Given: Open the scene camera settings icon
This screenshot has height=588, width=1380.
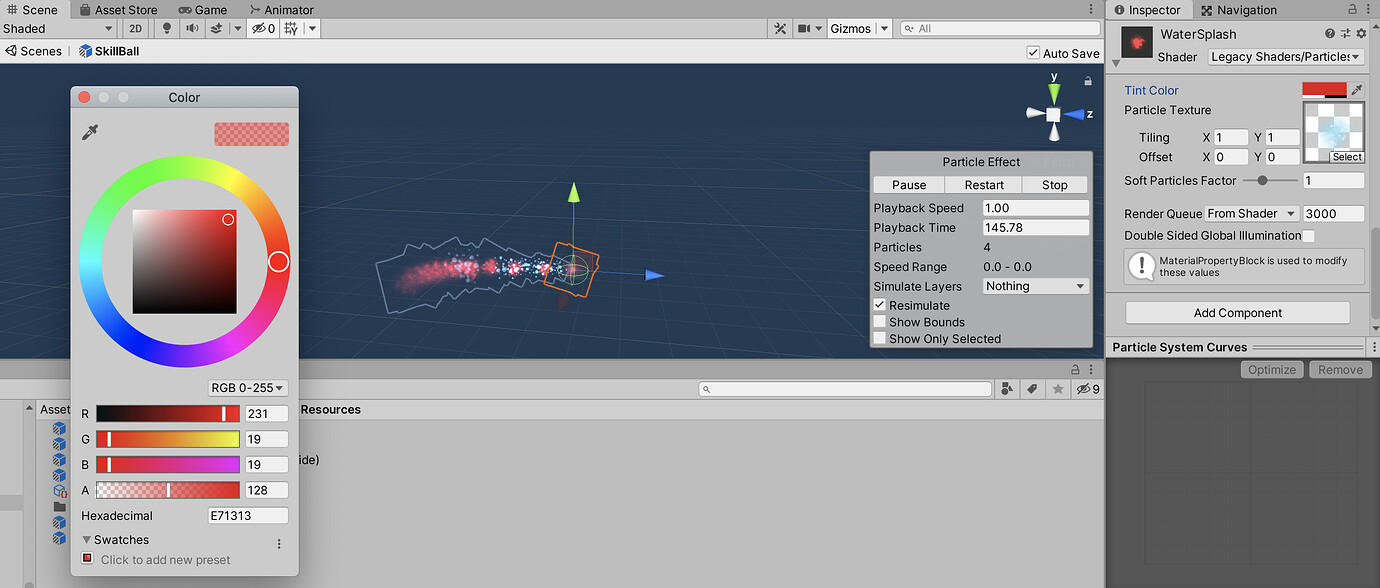Looking at the screenshot, I should [x=806, y=28].
